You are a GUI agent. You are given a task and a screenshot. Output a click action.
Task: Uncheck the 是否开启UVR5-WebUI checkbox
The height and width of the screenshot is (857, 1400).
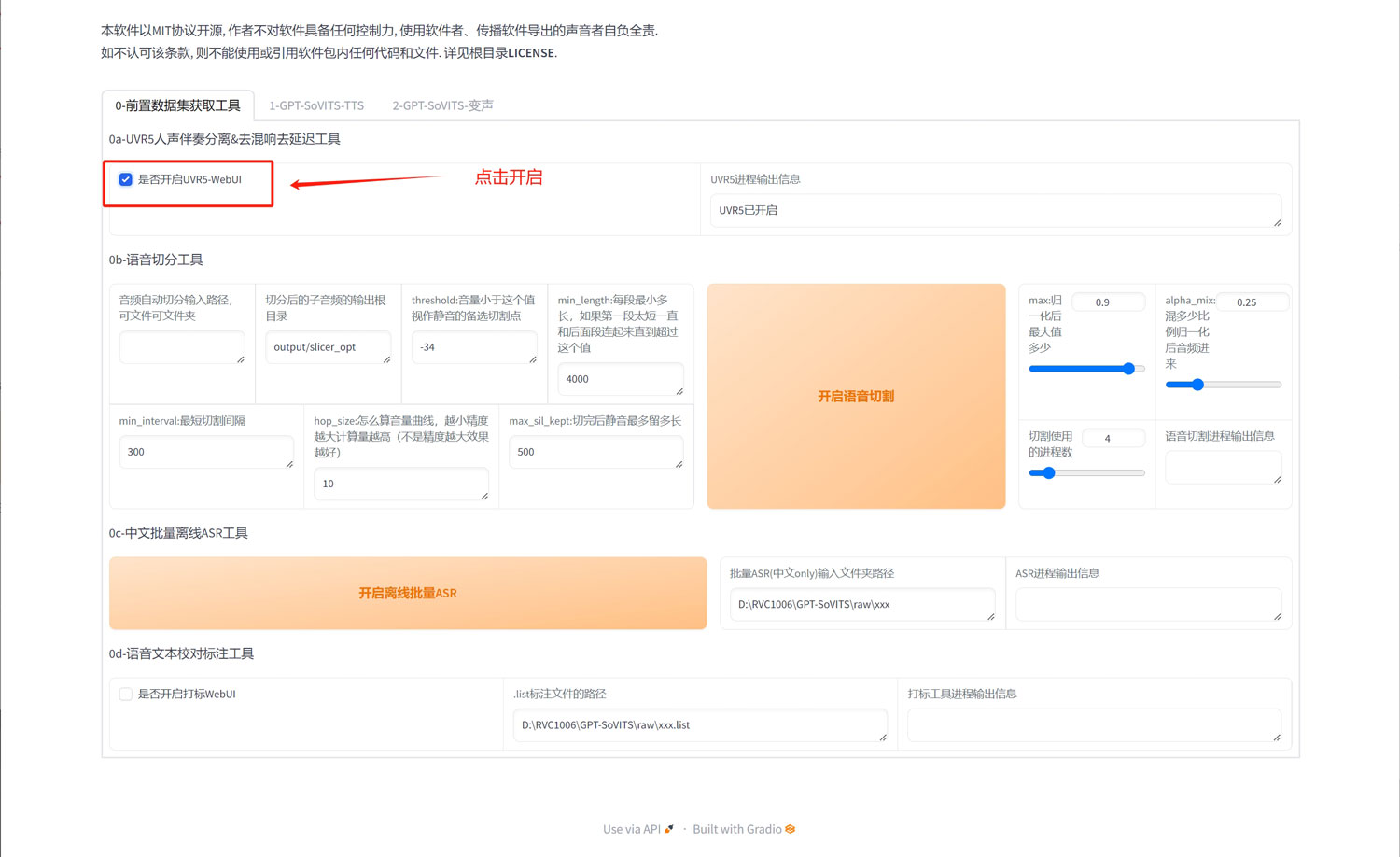point(125,179)
